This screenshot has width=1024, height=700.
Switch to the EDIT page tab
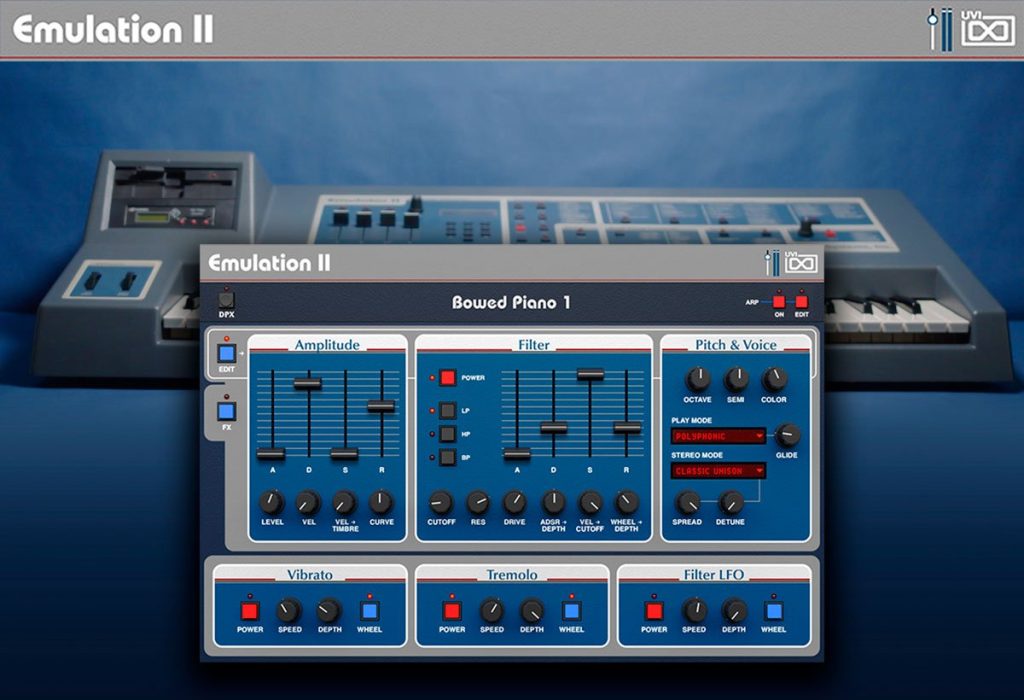pyautogui.click(x=227, y=353)
